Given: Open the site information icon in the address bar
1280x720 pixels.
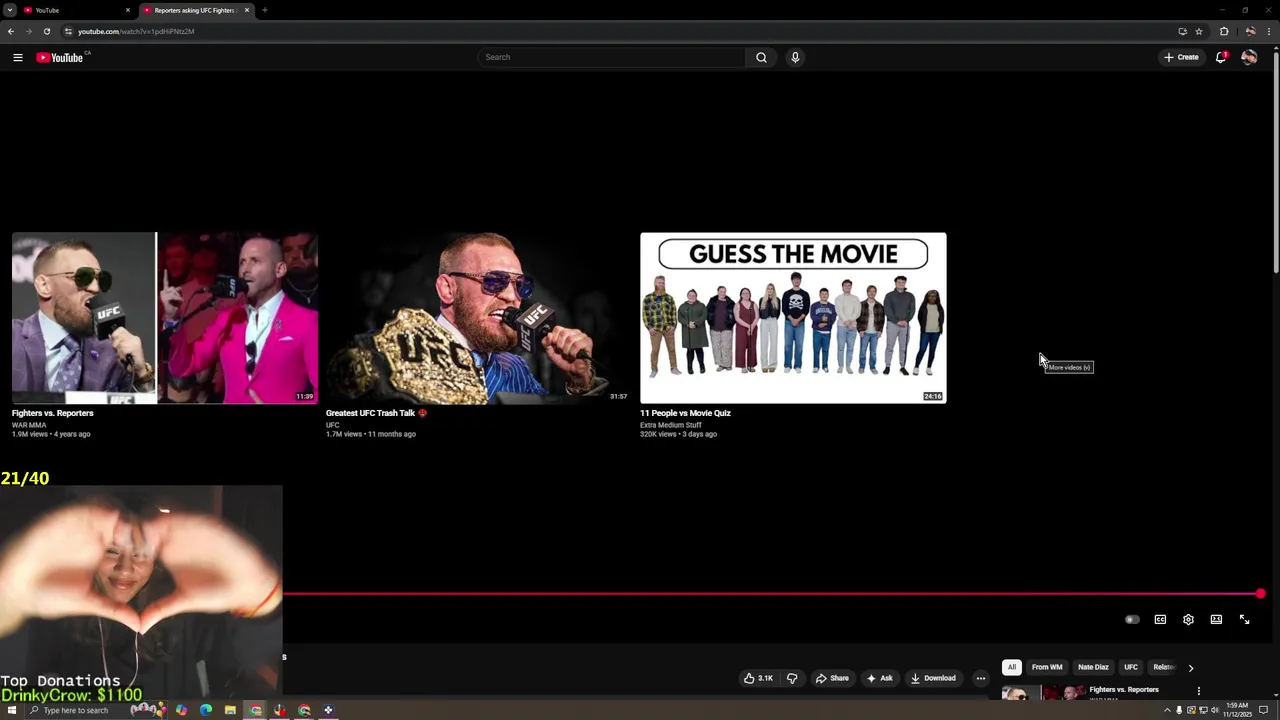Looking at the screenshot, I should pos(68,31).
